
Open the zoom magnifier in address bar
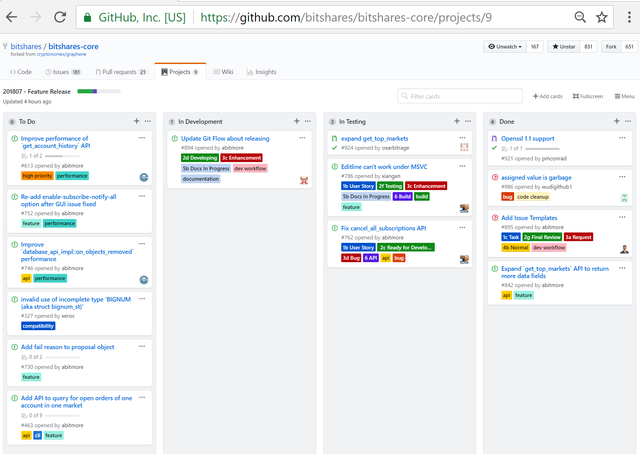(x=580, y=17)
